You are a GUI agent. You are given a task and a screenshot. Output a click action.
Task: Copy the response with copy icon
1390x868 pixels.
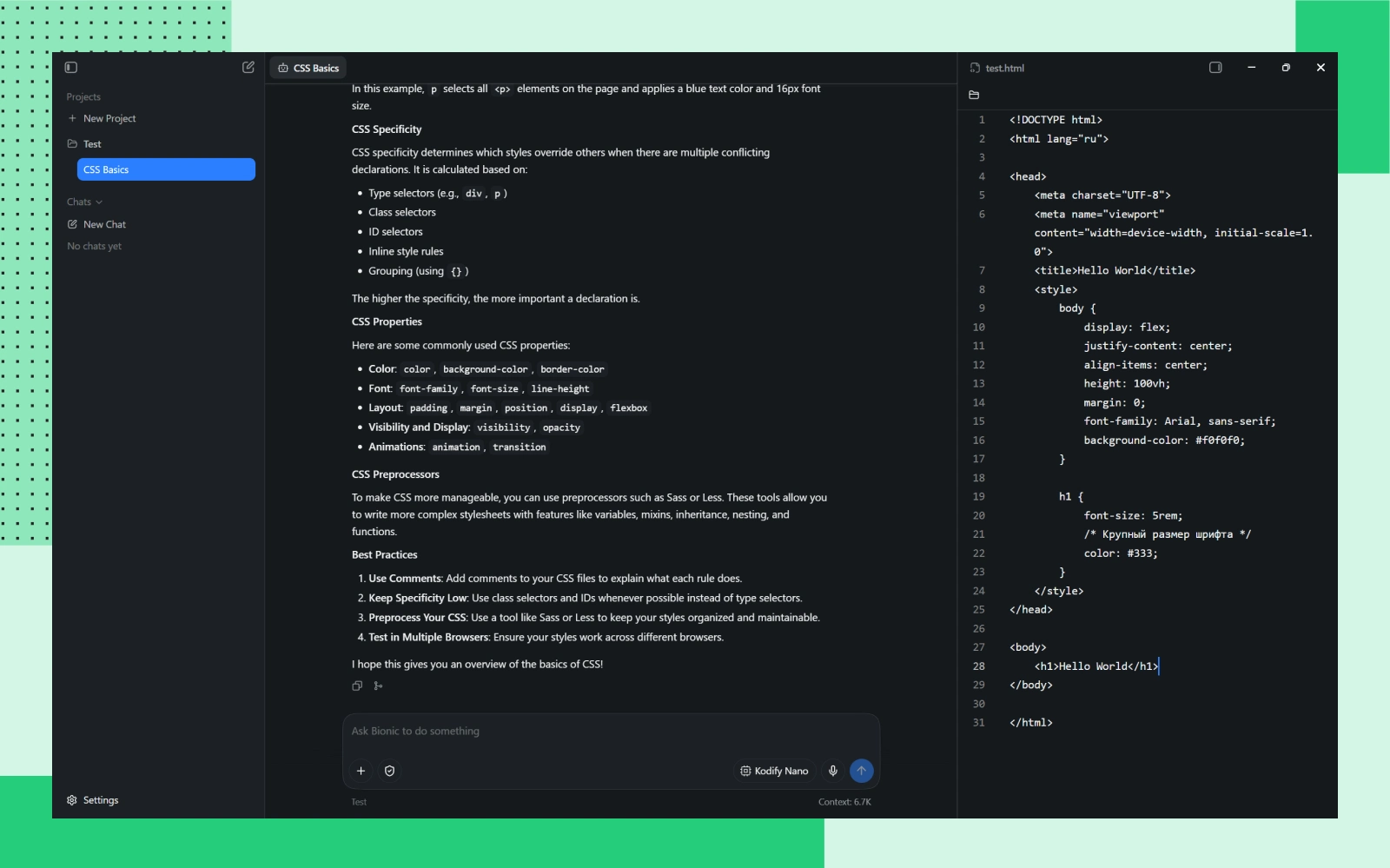(x=357, y=686)
